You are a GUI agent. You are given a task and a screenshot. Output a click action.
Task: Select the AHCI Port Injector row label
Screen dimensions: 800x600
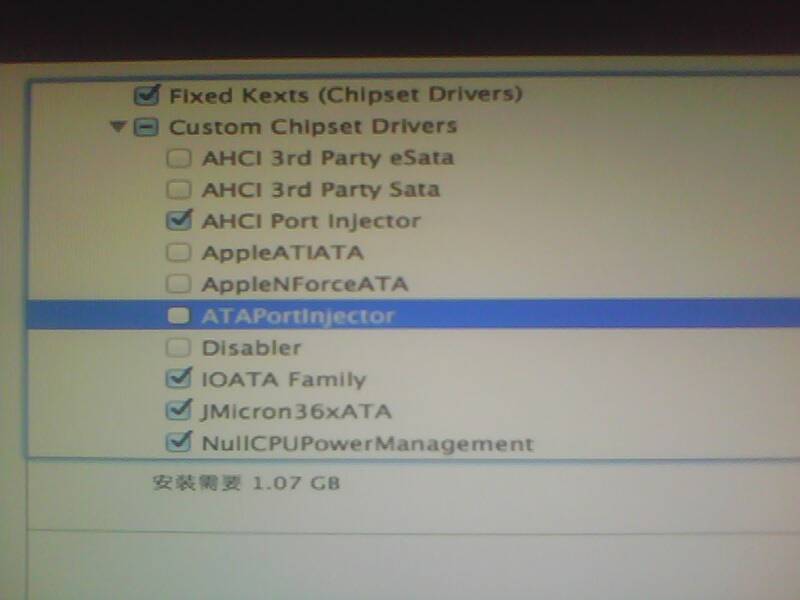pyautogui.click(x=311, y=221)
